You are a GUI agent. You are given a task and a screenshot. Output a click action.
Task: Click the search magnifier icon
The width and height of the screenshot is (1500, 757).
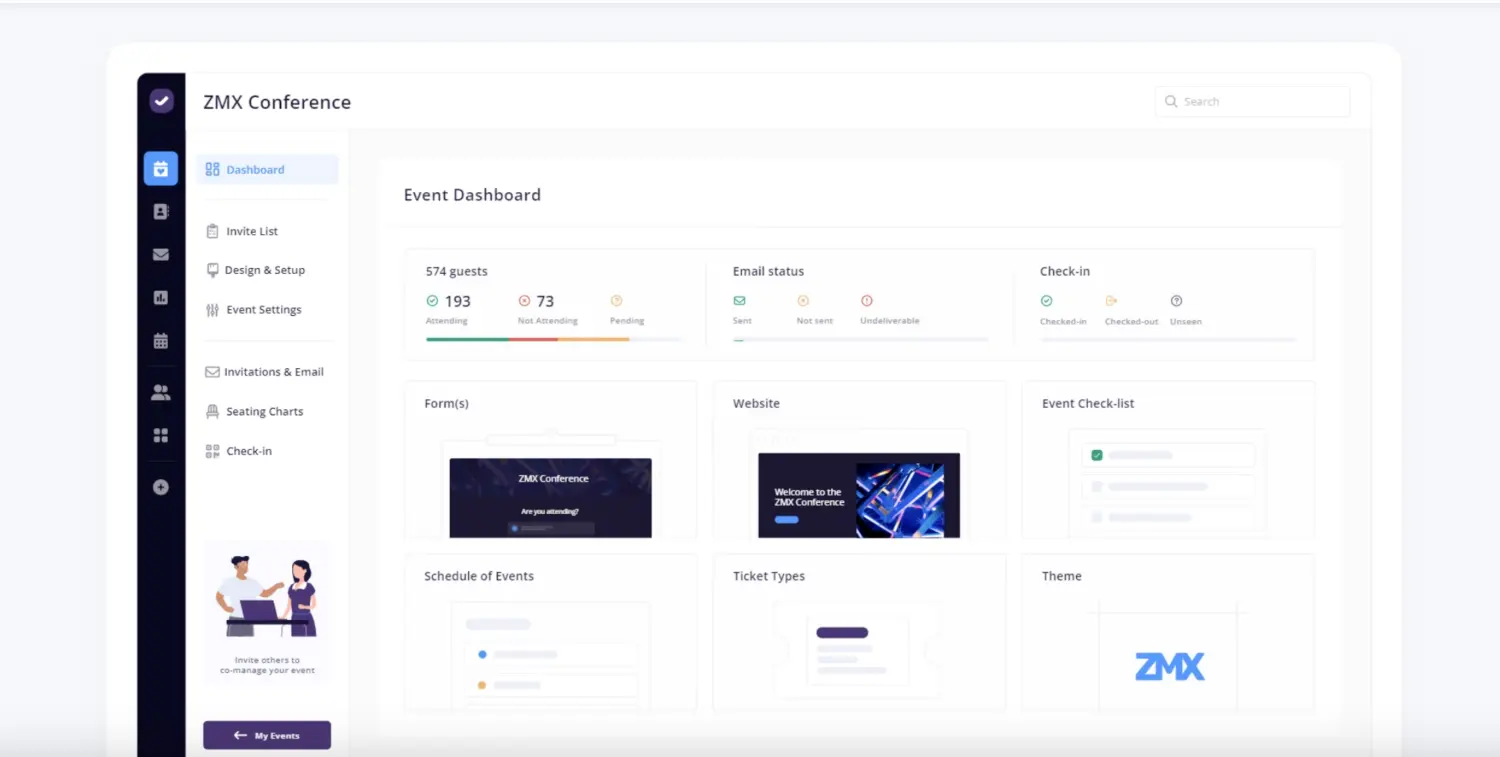(x=1171, y=101)
